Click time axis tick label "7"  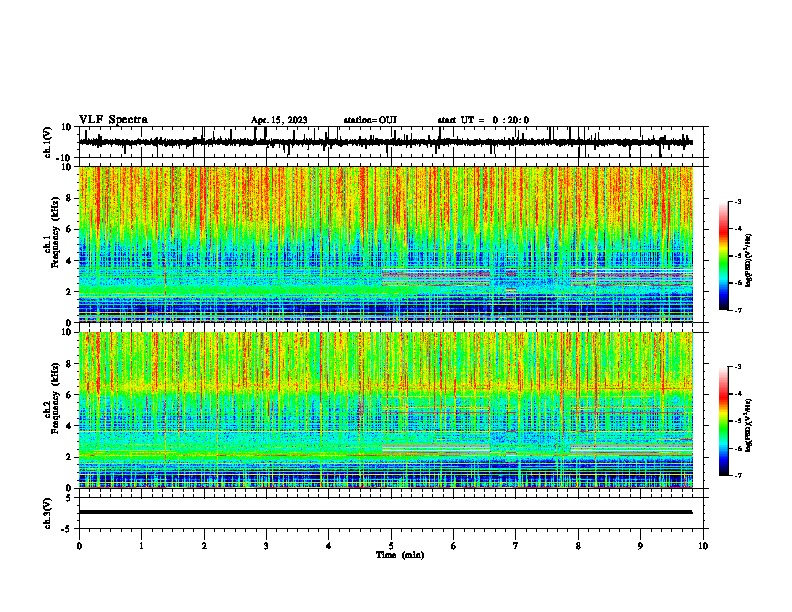(x=516, y=546)
